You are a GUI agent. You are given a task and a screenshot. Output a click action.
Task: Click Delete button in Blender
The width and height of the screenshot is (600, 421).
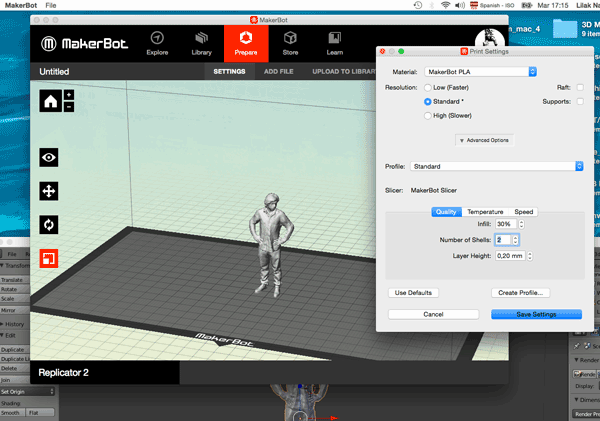(14, 368)
